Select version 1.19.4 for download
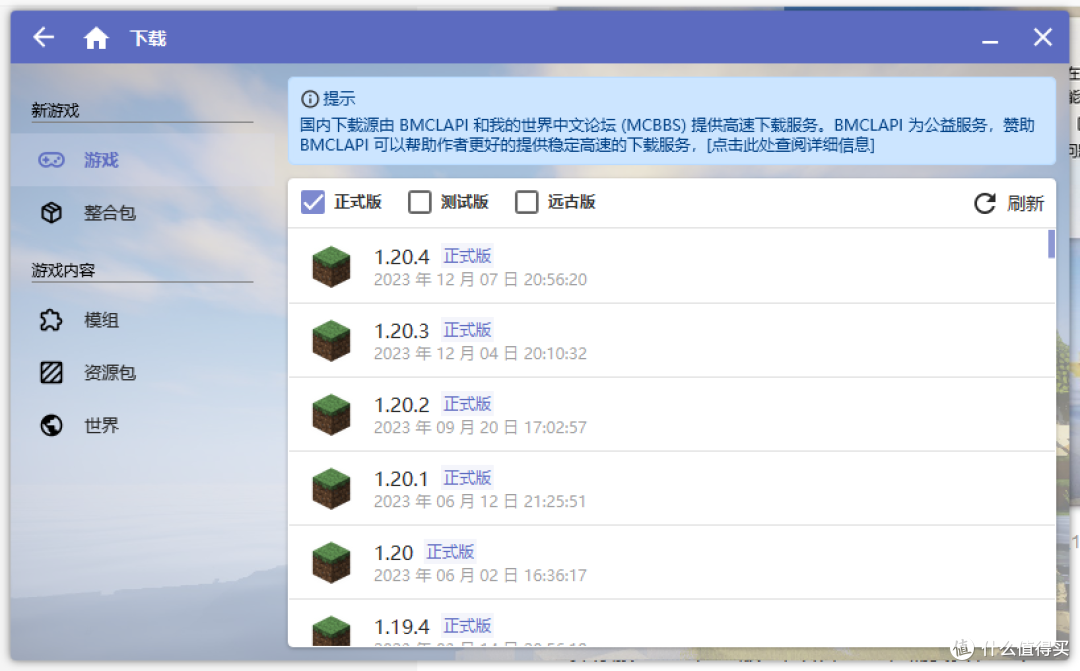The image size is (1080, 671). 672,623
